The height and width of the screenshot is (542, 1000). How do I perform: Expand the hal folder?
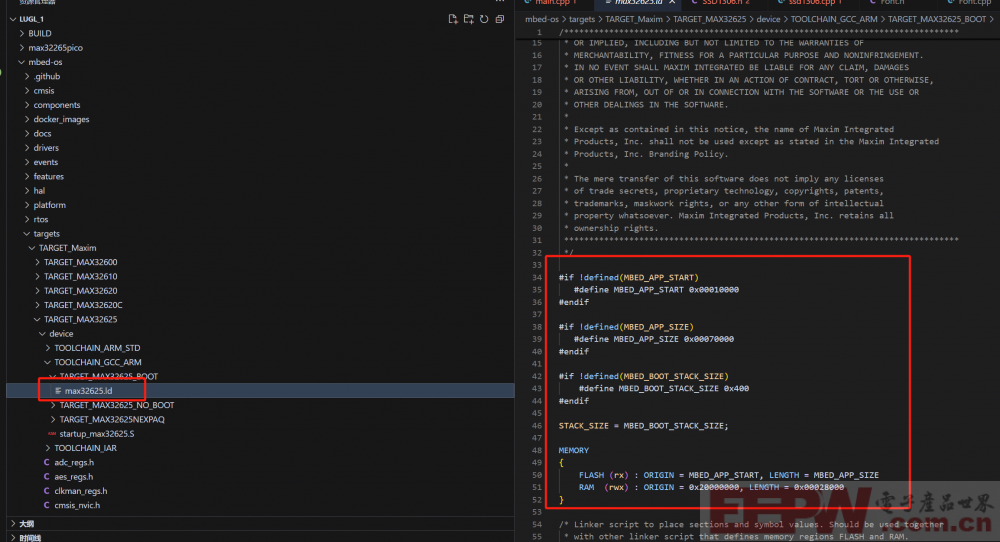click(x=27, y=191)
